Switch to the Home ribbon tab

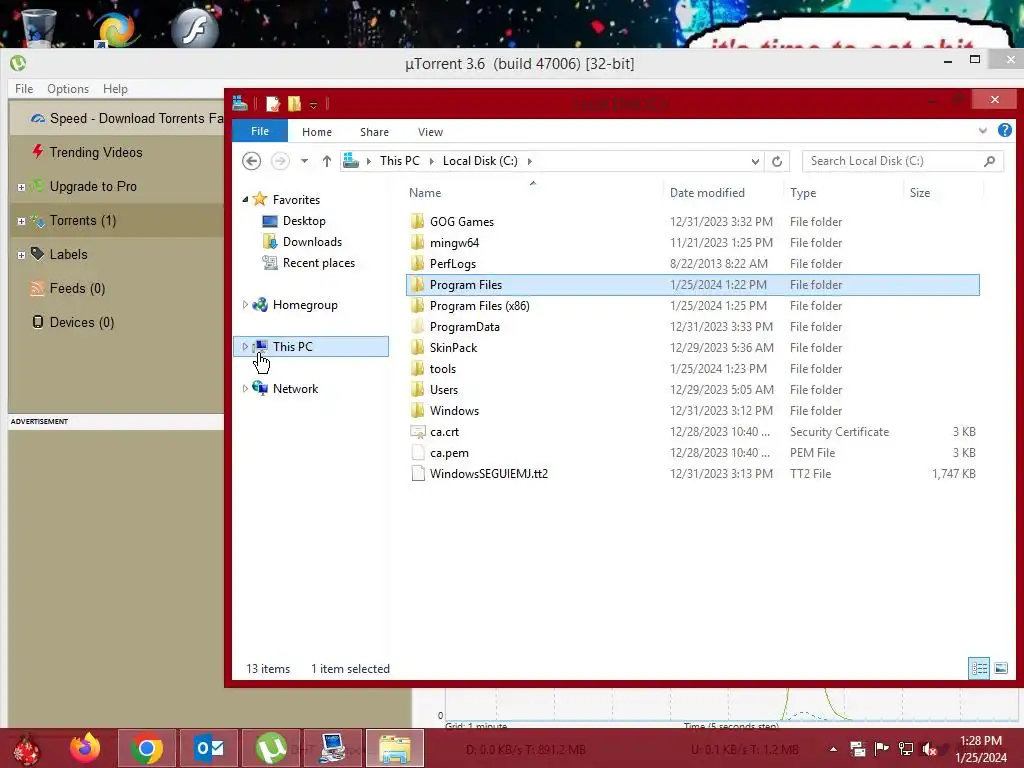(x=317, y=132)
